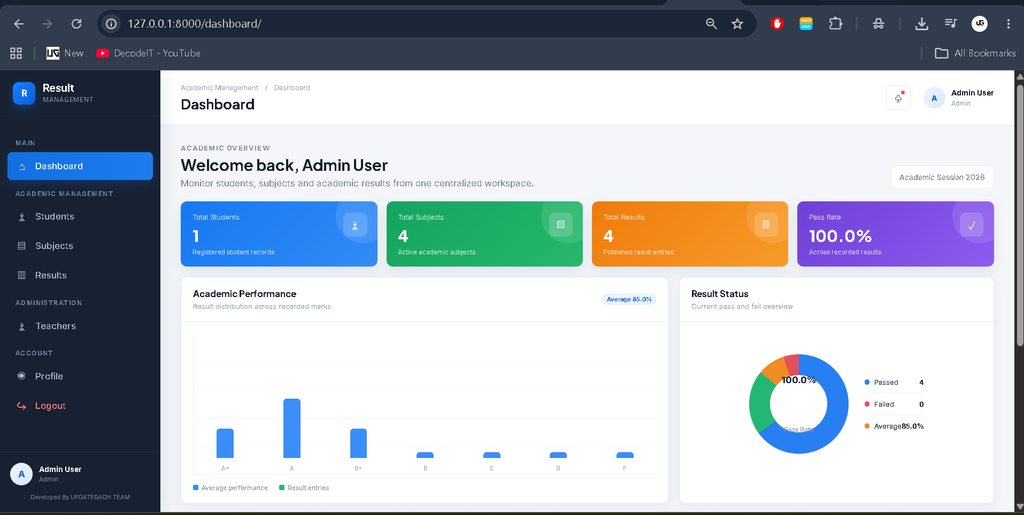Click the A+ bar in the chart

tap(225, 443)
